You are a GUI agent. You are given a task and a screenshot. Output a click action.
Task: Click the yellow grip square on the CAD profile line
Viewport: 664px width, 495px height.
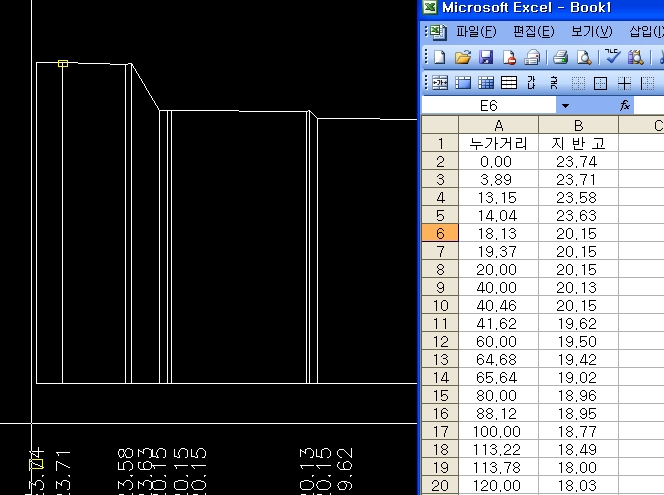point(63,64)
